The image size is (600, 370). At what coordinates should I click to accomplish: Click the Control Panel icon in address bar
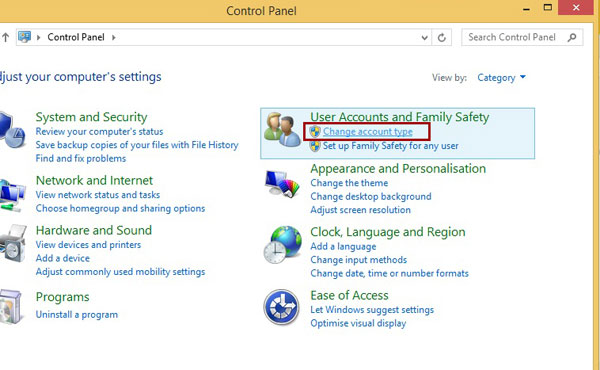[x=24, y=37]
